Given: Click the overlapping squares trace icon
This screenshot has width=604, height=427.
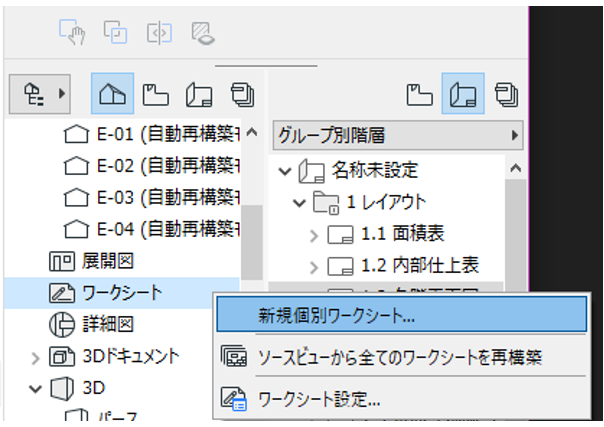Looking at the screenshot, I should coord(116,32).
